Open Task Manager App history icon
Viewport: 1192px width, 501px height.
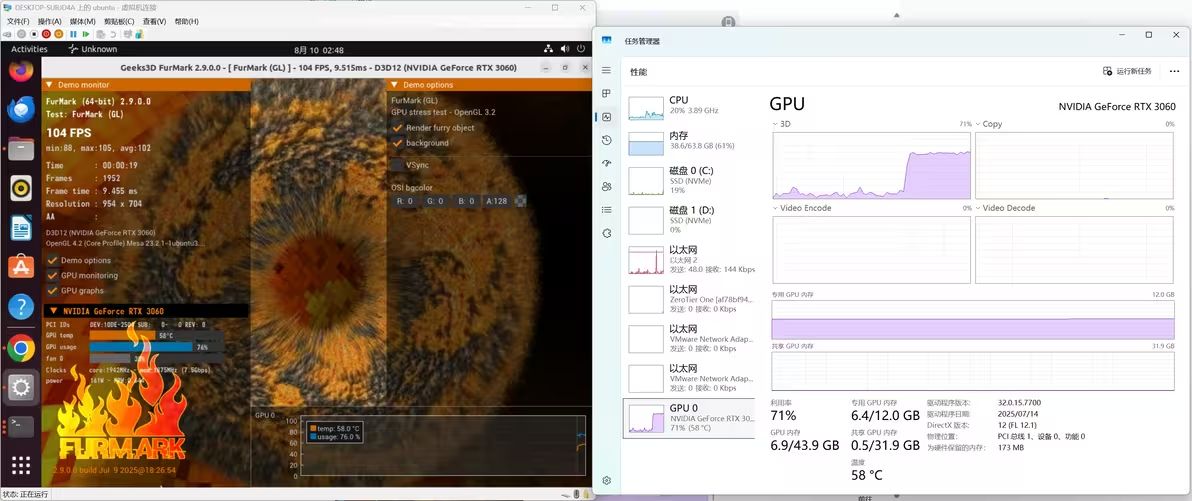tap(606, 140)
